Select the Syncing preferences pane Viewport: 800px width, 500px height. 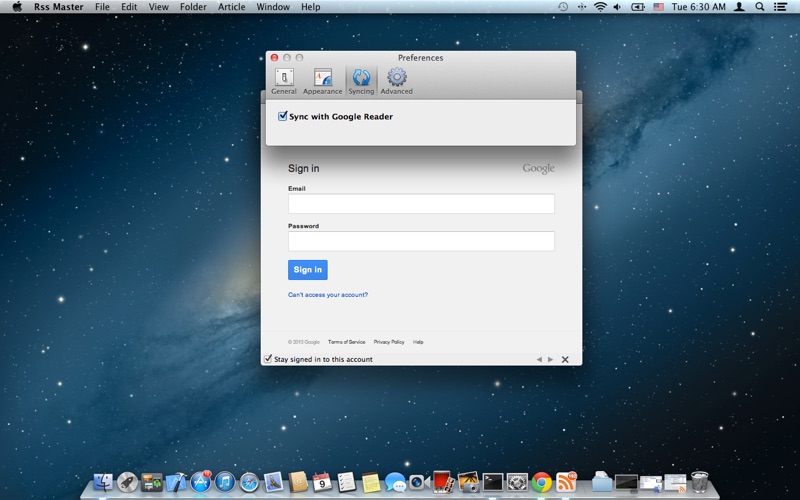[x=361, y=82]
